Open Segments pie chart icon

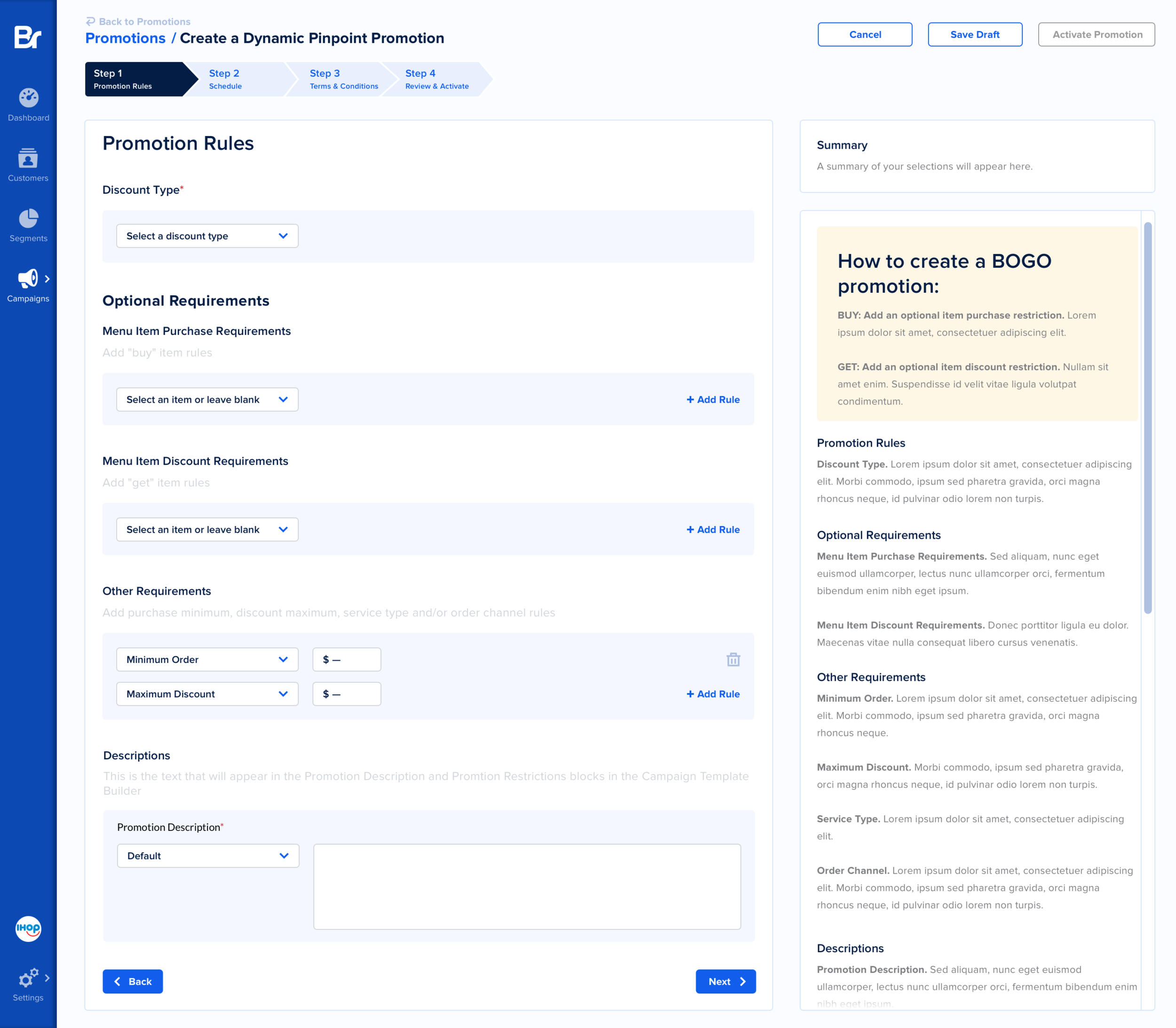[x=28, y=219]
